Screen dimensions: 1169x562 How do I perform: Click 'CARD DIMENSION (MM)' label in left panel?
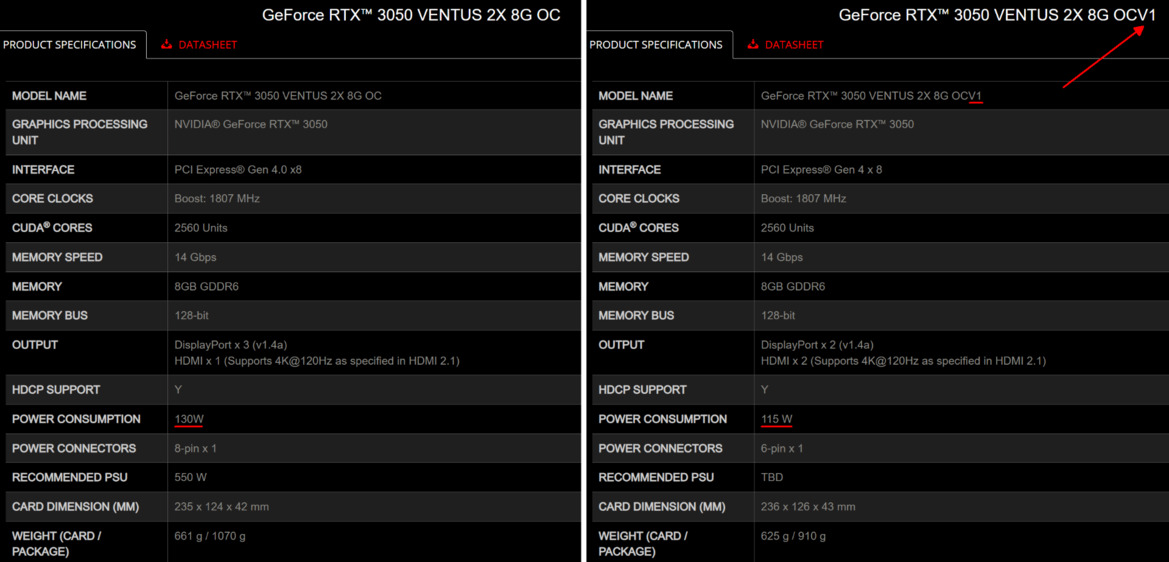click(x=75, y=507)
